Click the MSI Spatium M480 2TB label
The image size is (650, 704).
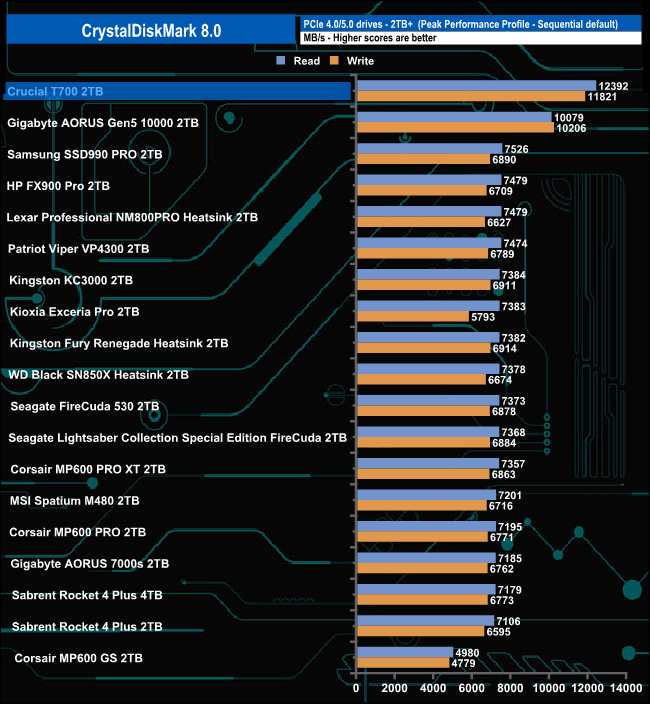point(75,501)
